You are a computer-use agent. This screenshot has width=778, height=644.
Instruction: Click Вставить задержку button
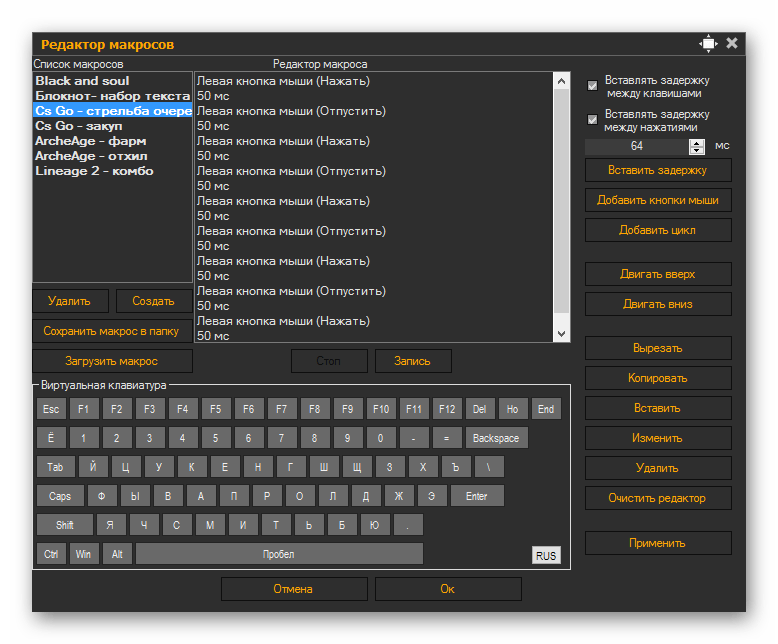point(658,170)
